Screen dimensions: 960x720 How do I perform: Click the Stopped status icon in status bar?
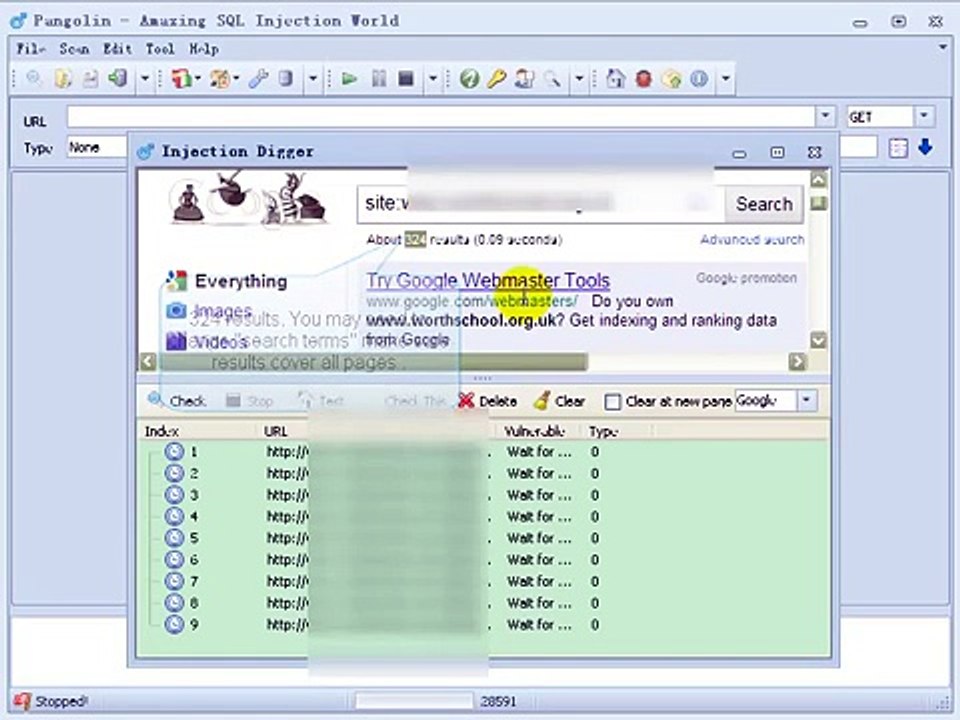[23, 701]
